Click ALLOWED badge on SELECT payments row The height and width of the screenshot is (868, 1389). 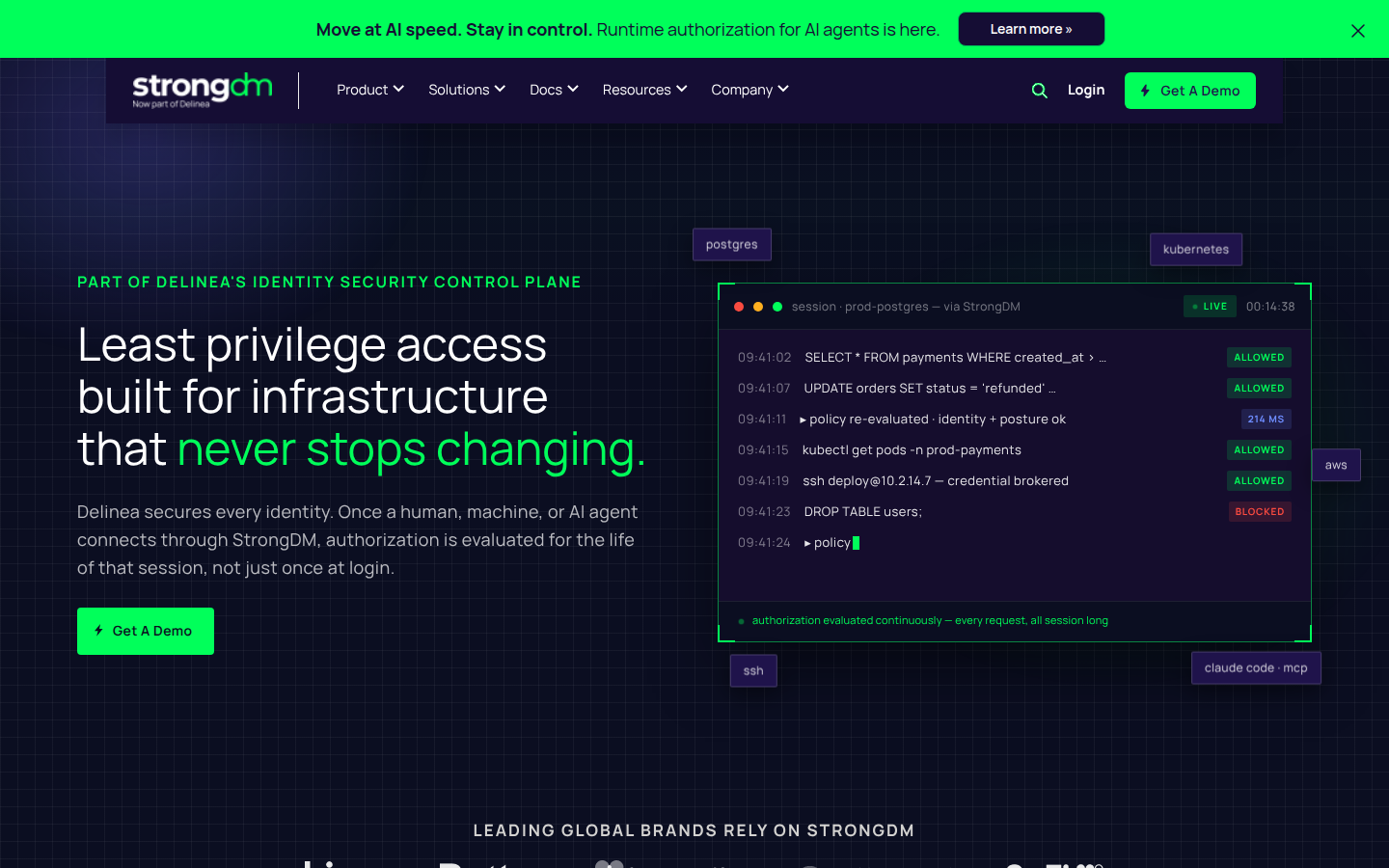1259,358
